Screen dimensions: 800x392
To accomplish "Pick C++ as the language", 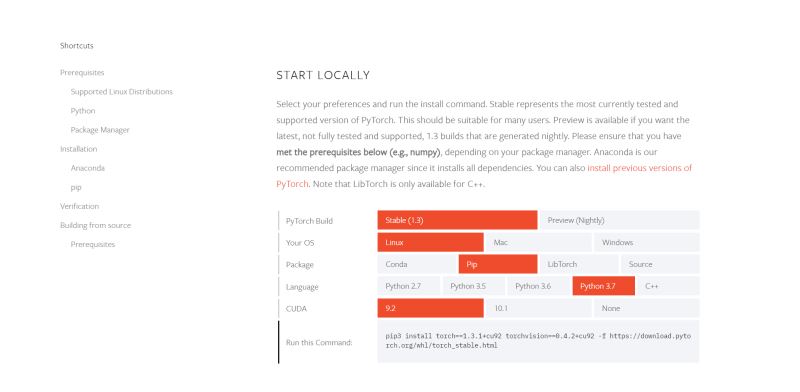I will [668, 286].
